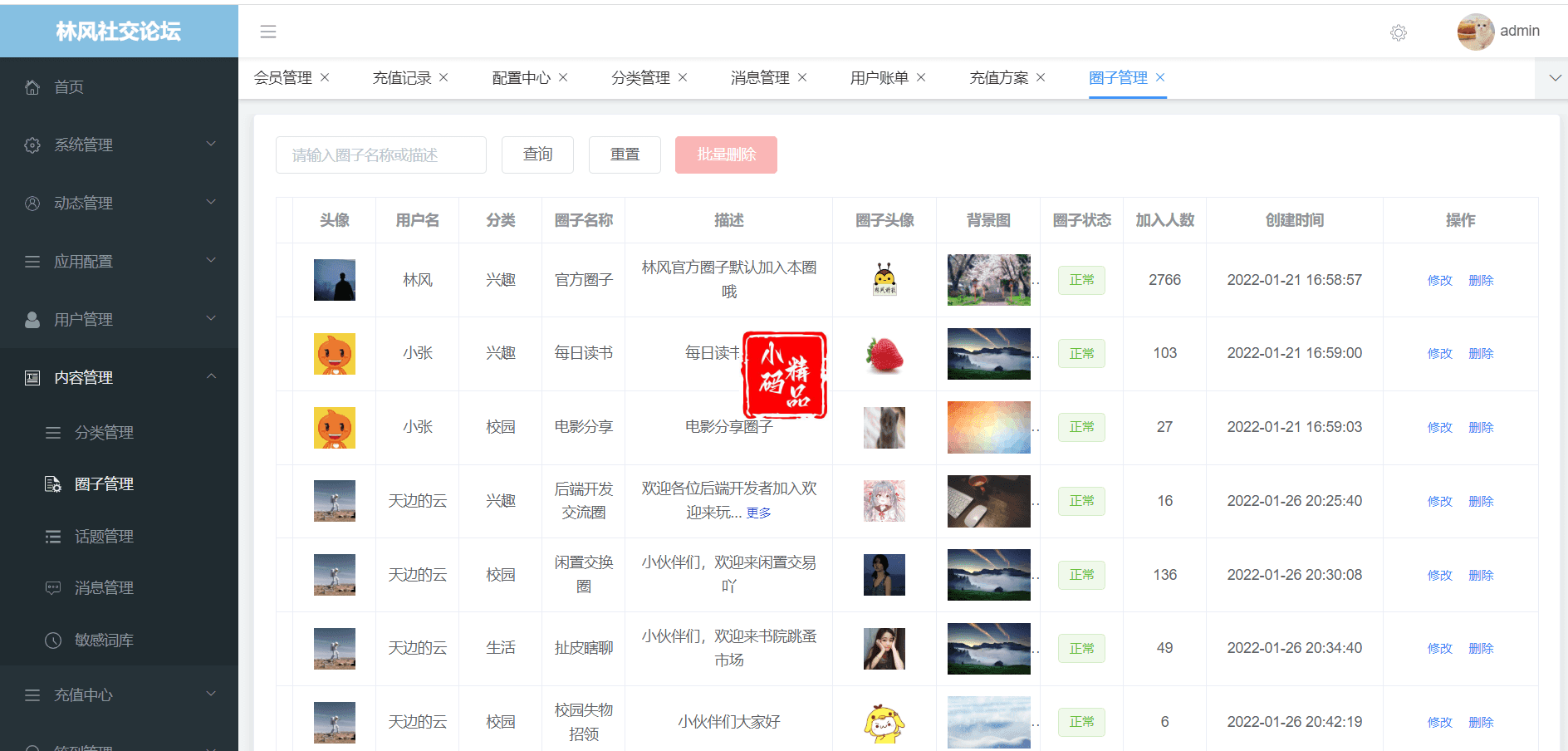Click 删除 for the 电影分享 row

click(1481, 428)
